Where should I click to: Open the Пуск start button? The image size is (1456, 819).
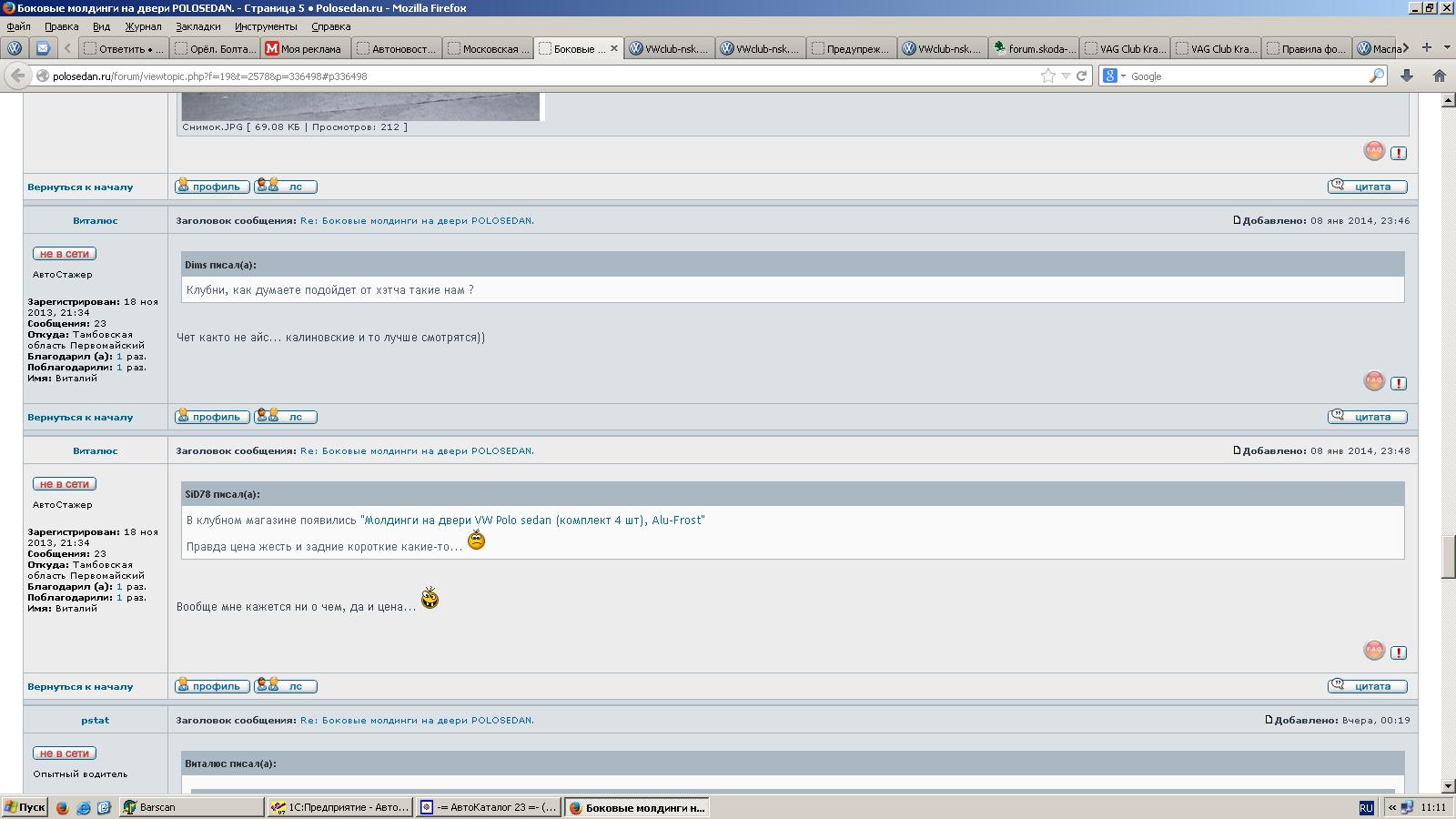point(25,807)
